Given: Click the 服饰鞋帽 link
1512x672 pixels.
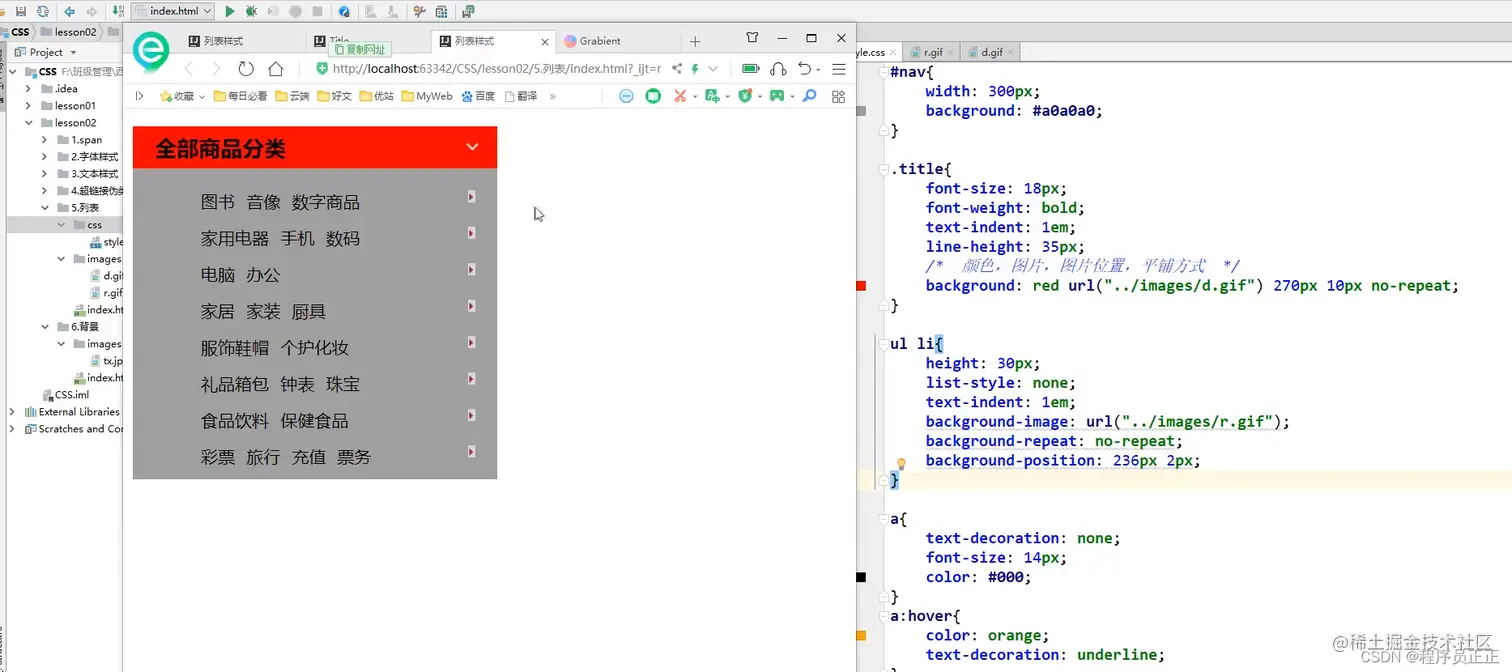Looking at the screenshot, I should [x=235, y=348].
